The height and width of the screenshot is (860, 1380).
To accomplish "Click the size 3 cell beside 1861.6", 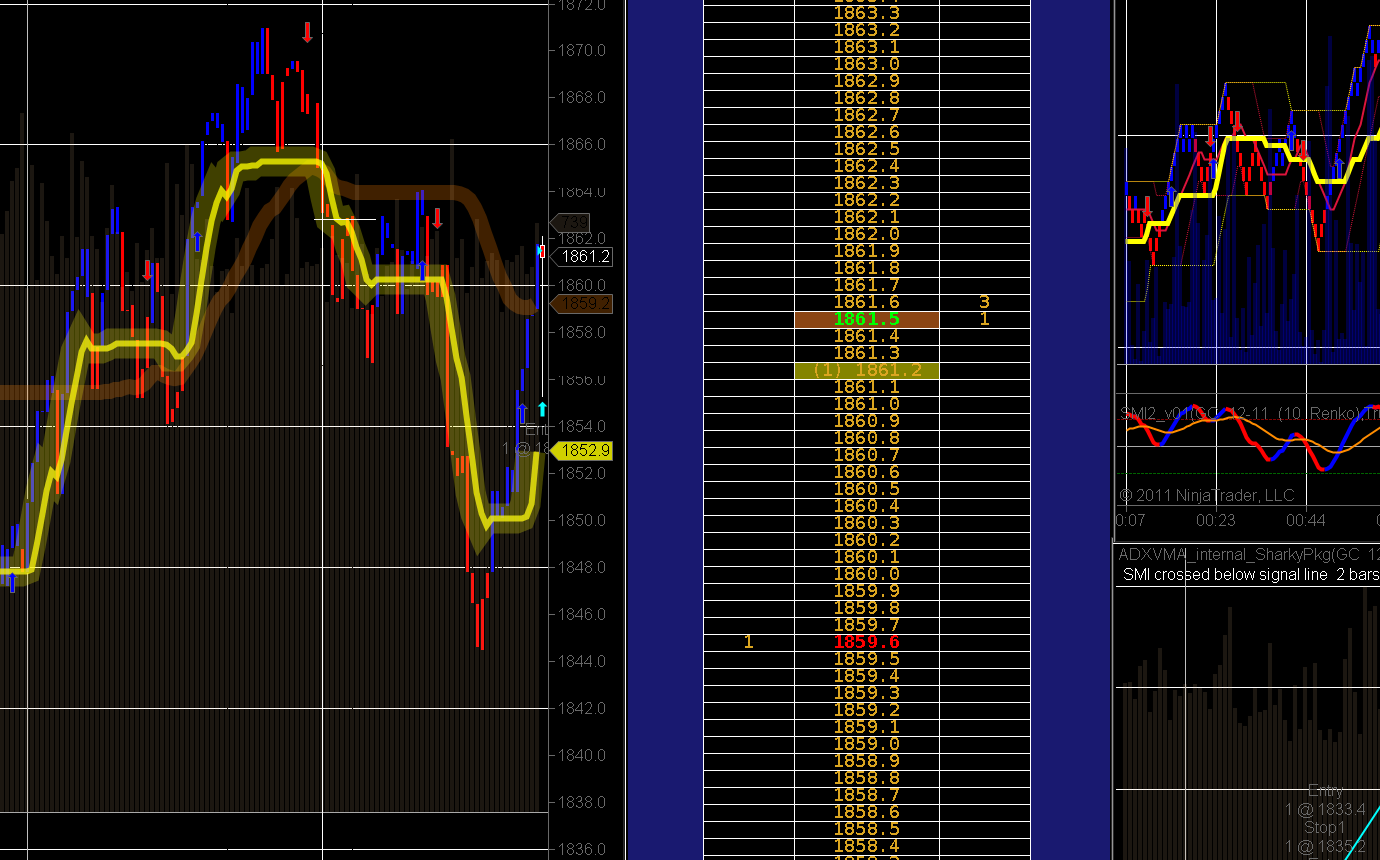I will 984,302.
